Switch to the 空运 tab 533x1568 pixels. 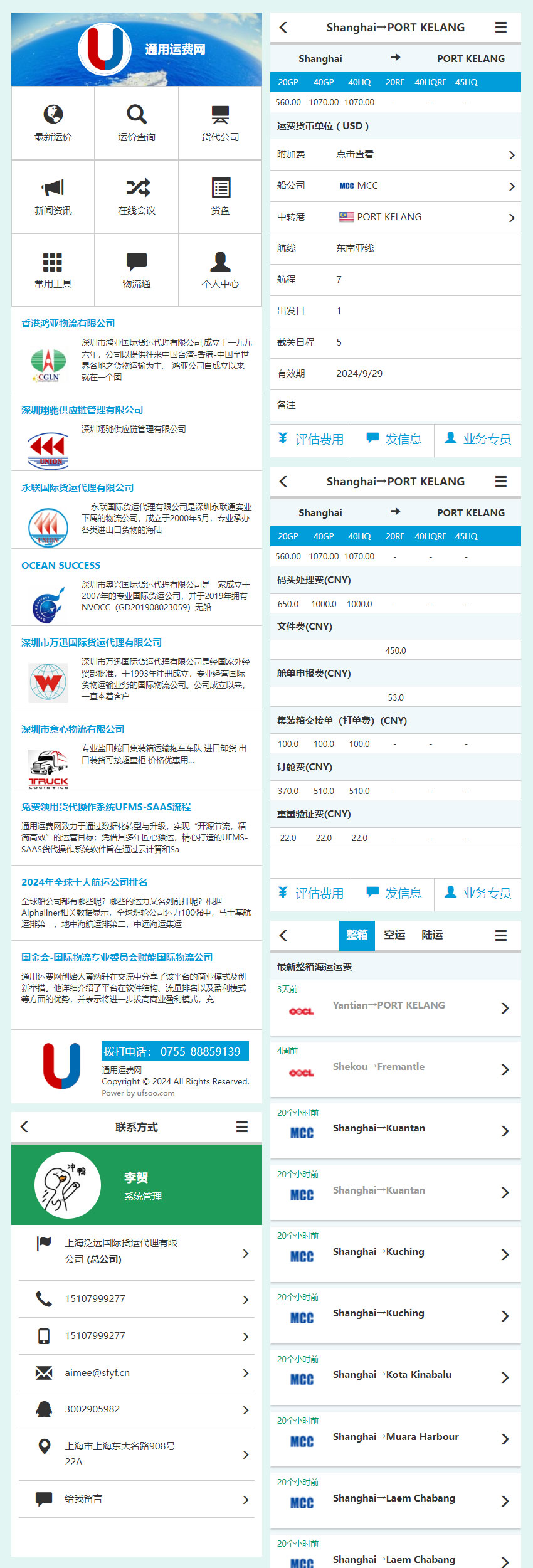(394, 935)
